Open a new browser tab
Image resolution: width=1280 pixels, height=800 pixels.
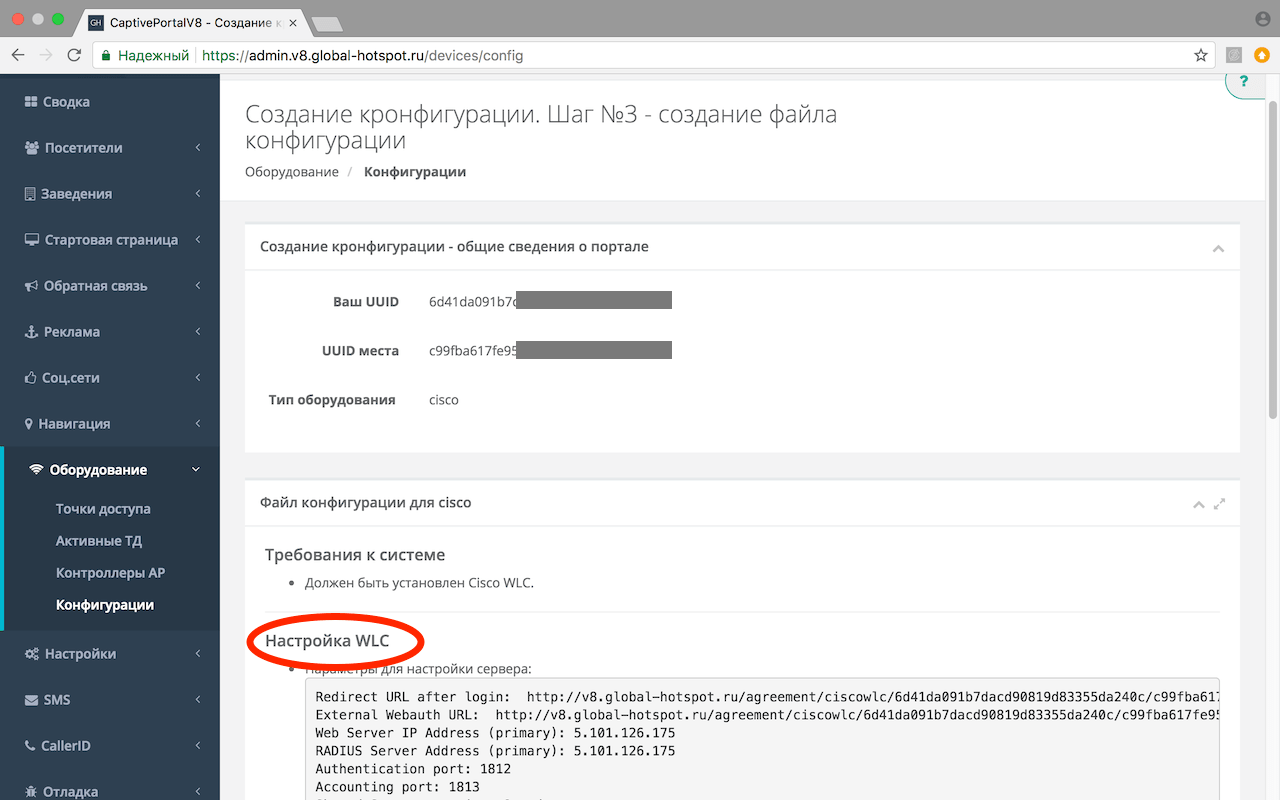tap(327, 23)
